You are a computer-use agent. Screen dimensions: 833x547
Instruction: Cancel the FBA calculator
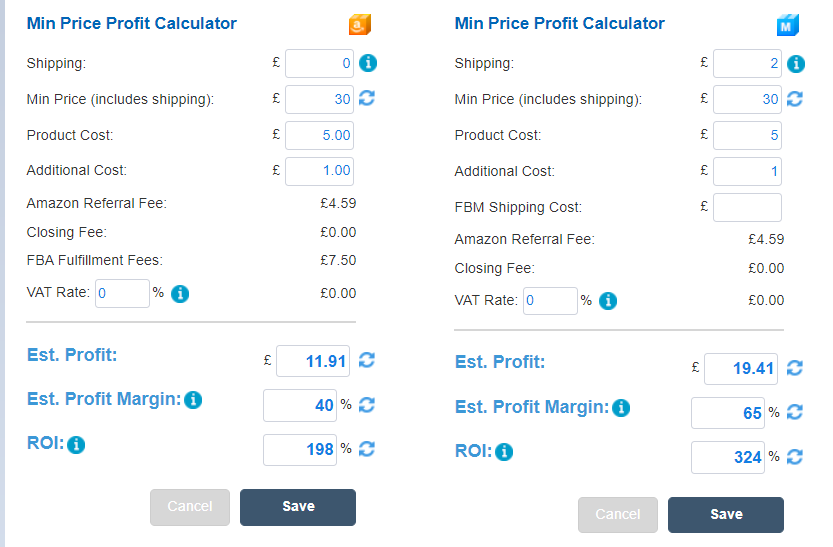[x=190, y=507]
